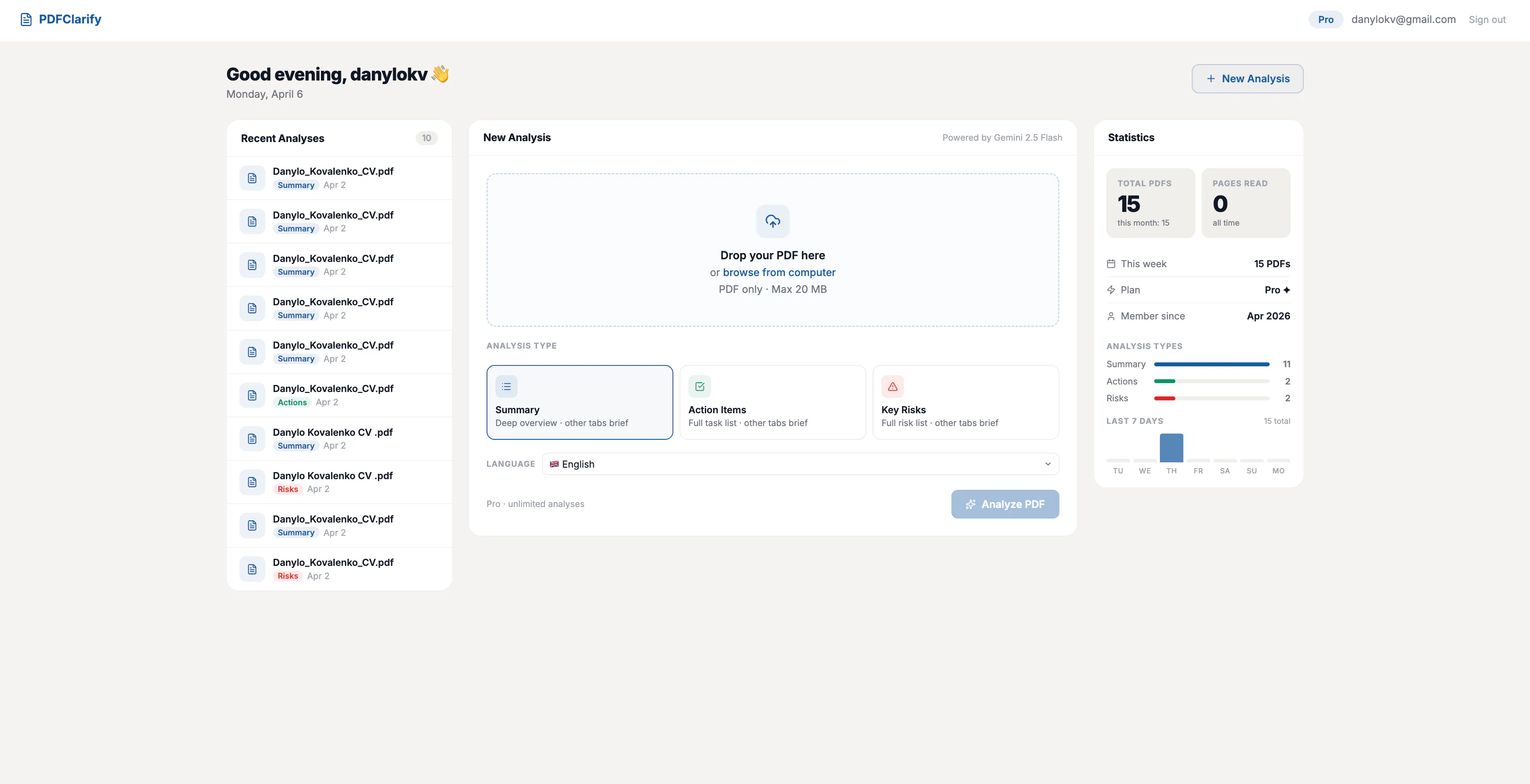The width and height of the screenshot is (1530, 784).
Task: Click the Summary count value 11
Action: (x=1287, y=365)
